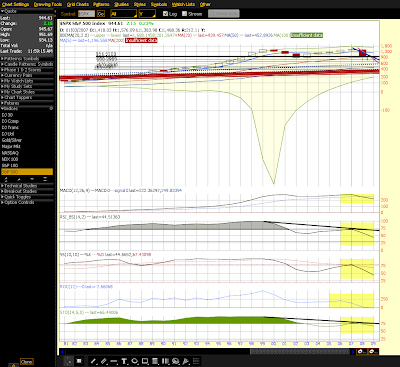Click the Go button next to Symbol

click(101, 14)
